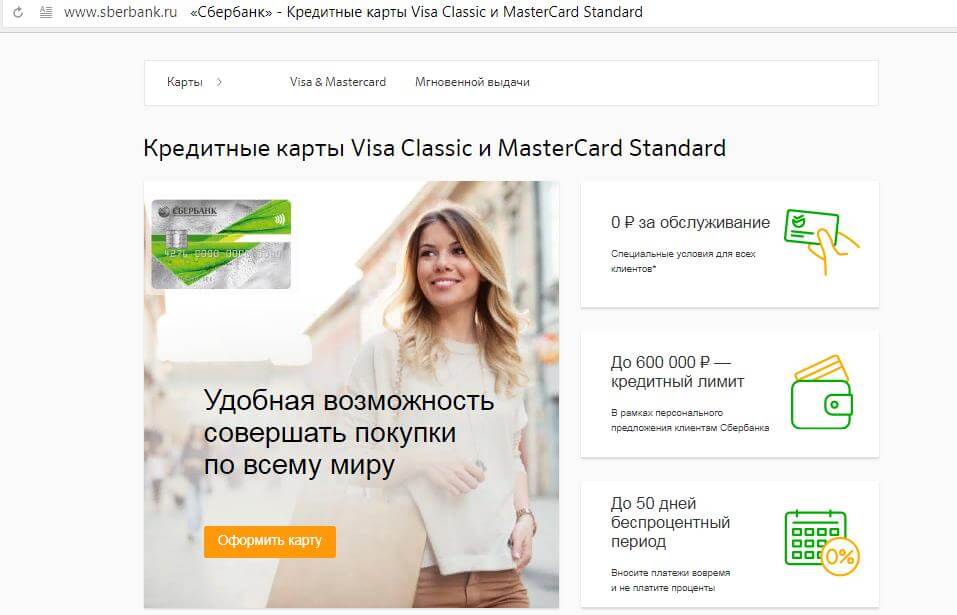Click the browser reload icon

point(18,12)
